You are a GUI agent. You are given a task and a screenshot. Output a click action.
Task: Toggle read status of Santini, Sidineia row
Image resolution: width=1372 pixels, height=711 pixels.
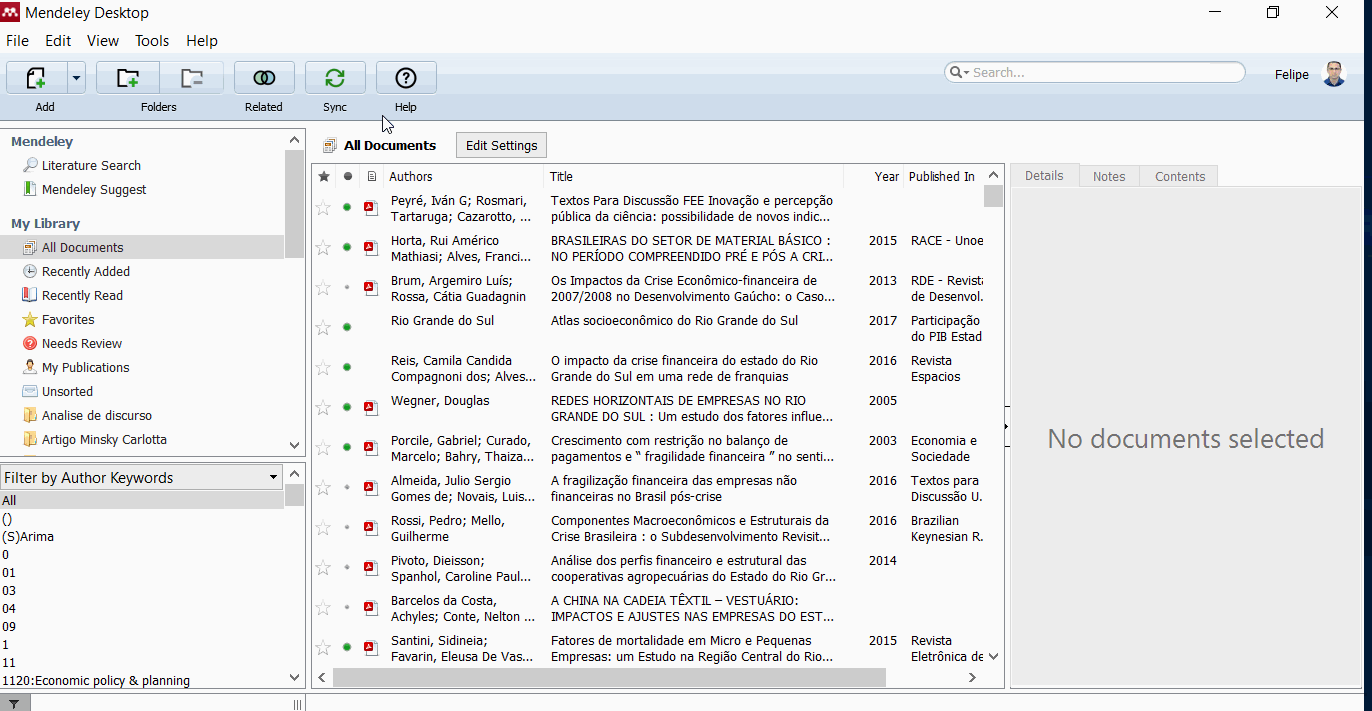(x=347, y=647)
